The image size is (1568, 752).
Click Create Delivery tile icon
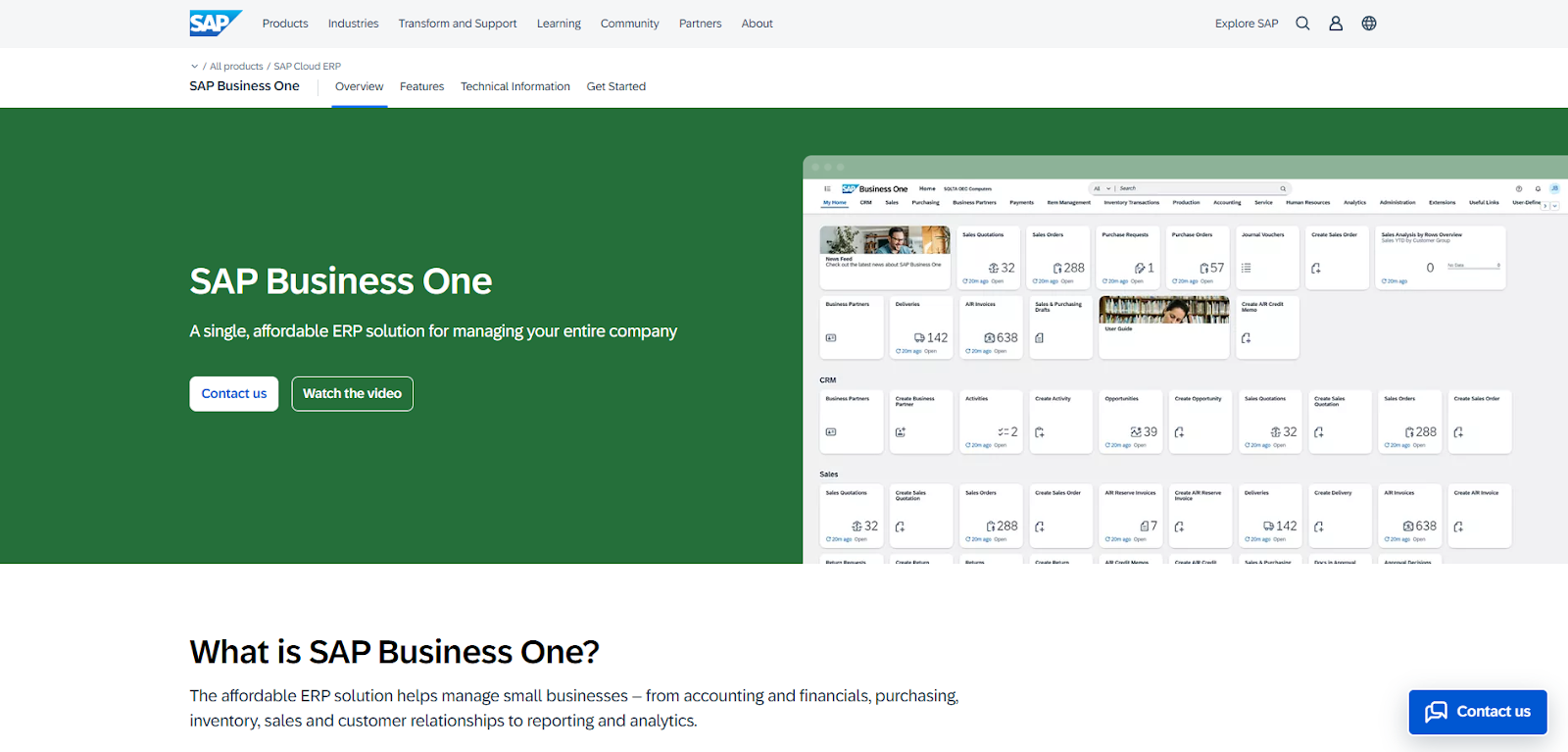coord(1319,526)
